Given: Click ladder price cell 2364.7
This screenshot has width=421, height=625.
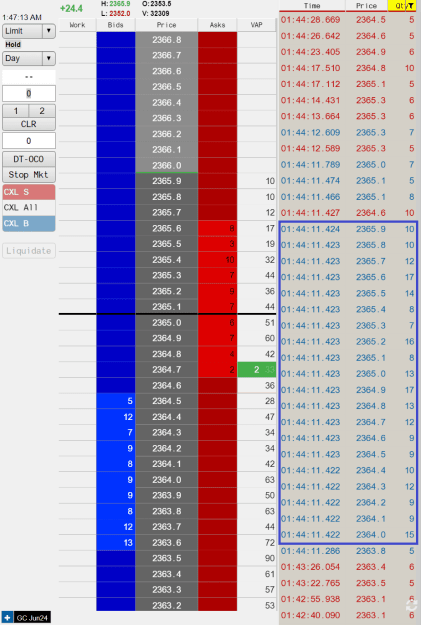Looking at the screenshot, I should [x=167, y=369].
